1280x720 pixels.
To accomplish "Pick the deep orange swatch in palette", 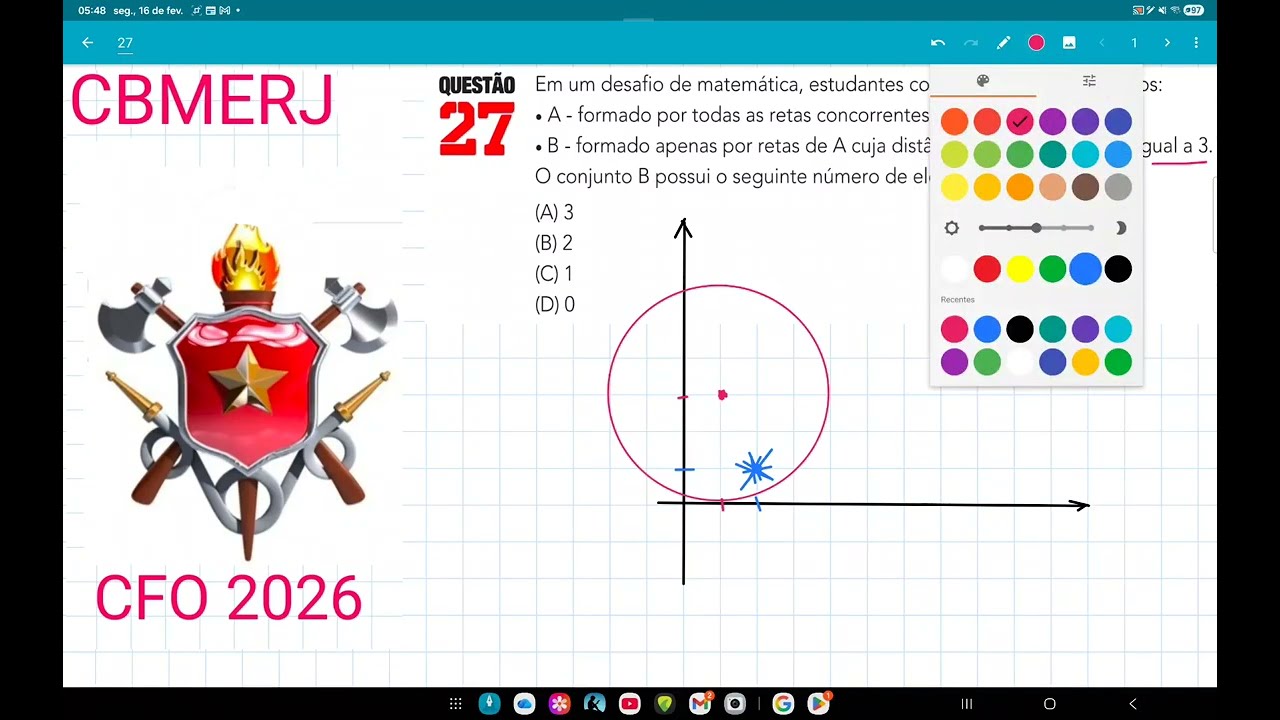I will click(954, 122).
